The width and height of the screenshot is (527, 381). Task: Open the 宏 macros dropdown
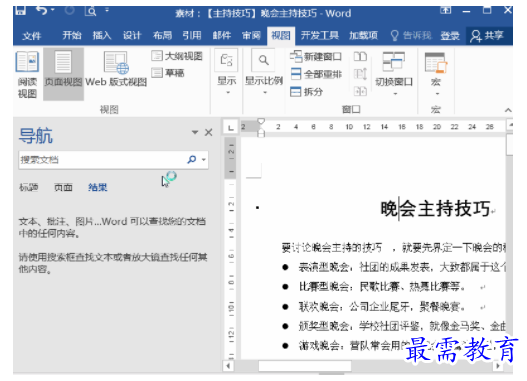coord(436,73)
